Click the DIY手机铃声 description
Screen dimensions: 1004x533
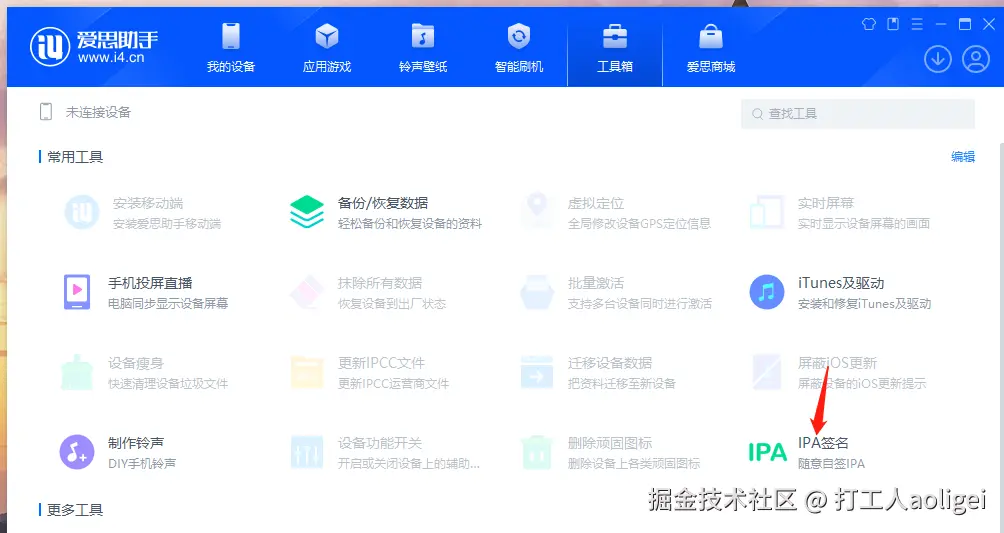[x=142, y=463]
